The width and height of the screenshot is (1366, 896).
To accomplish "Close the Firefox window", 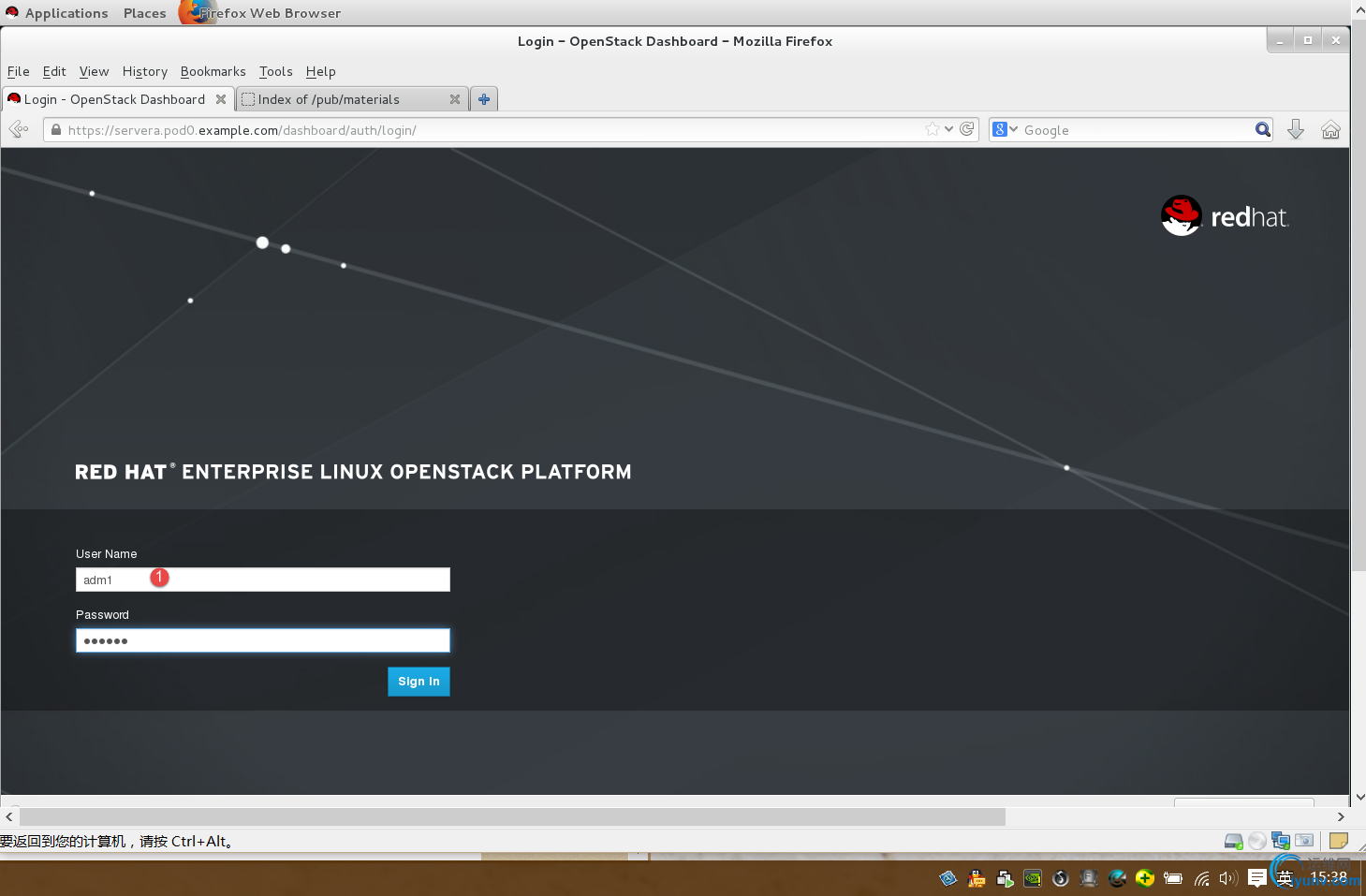I will click(1336, 40).
